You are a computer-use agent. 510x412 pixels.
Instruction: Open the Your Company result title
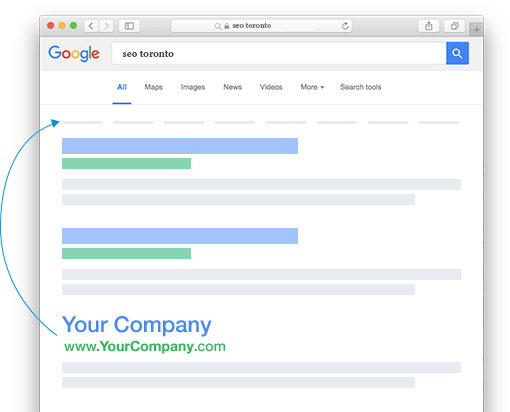point(137,325)
